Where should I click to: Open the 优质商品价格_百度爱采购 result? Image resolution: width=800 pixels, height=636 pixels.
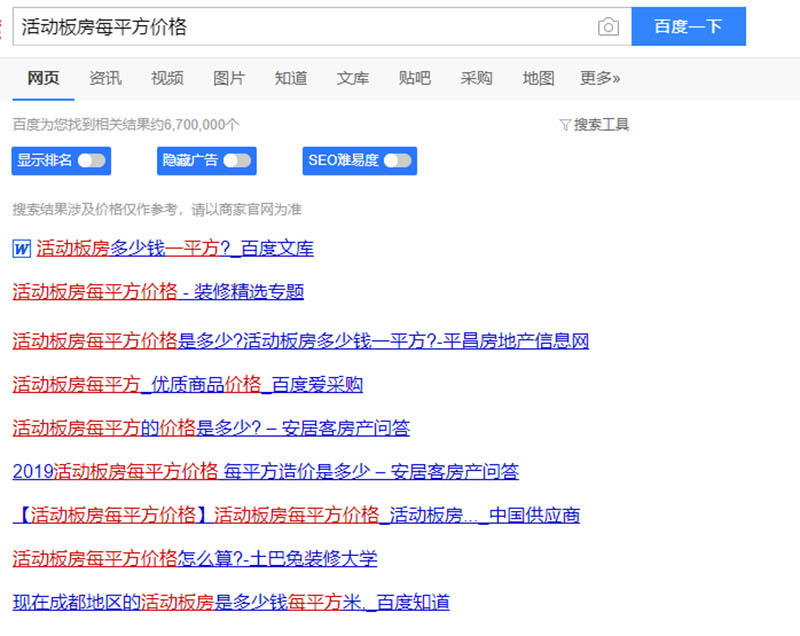click(x=188, y=385)
